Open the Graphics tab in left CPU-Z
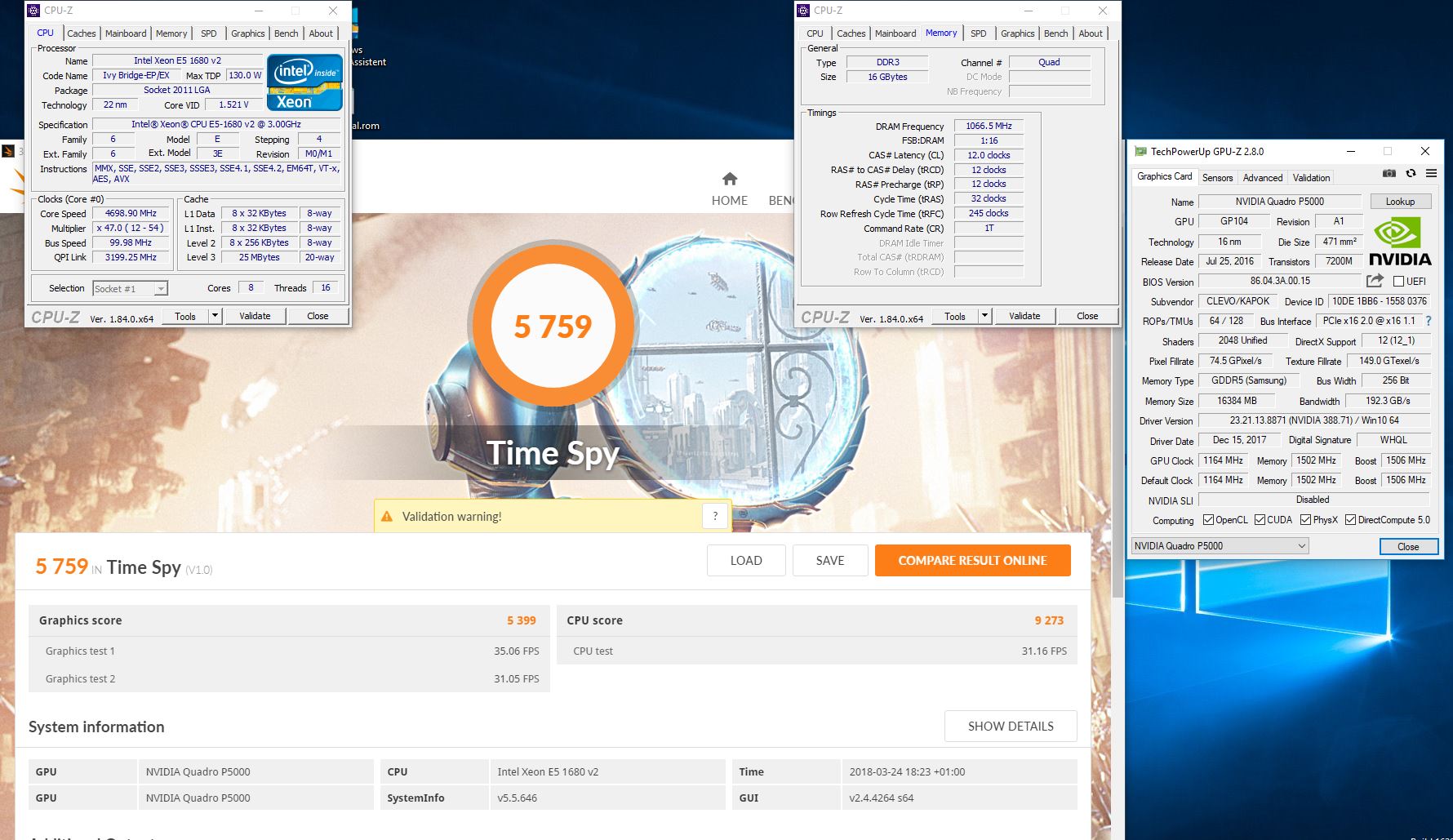 tap(247, 33)
